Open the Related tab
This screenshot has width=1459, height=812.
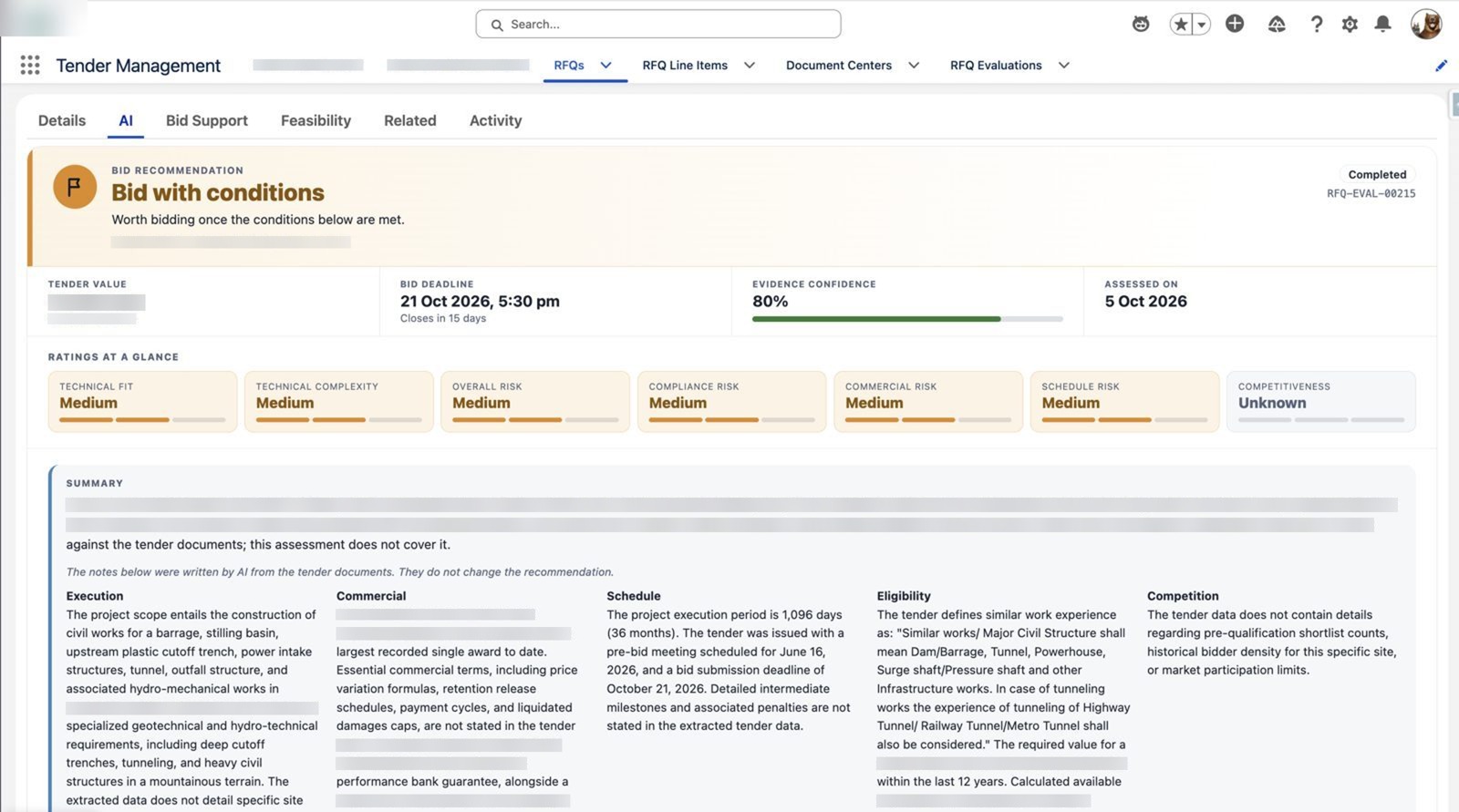(x=410, y=120)
